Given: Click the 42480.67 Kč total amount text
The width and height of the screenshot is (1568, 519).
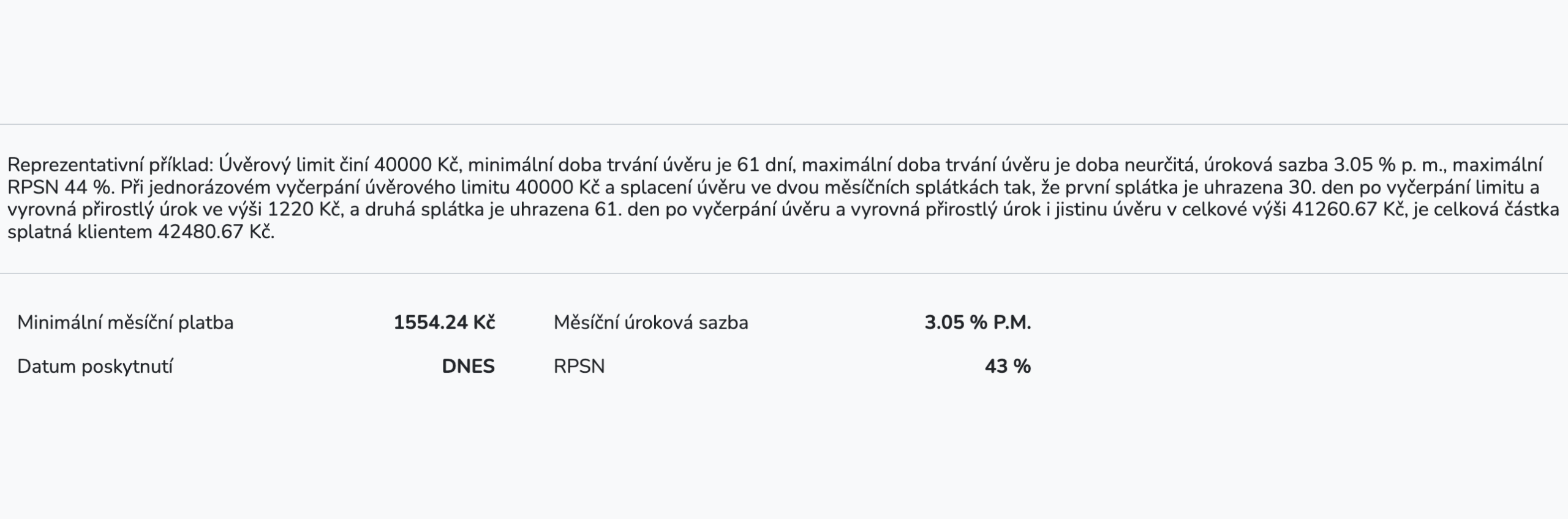Looking at the screenshot, I should [216, 233].
